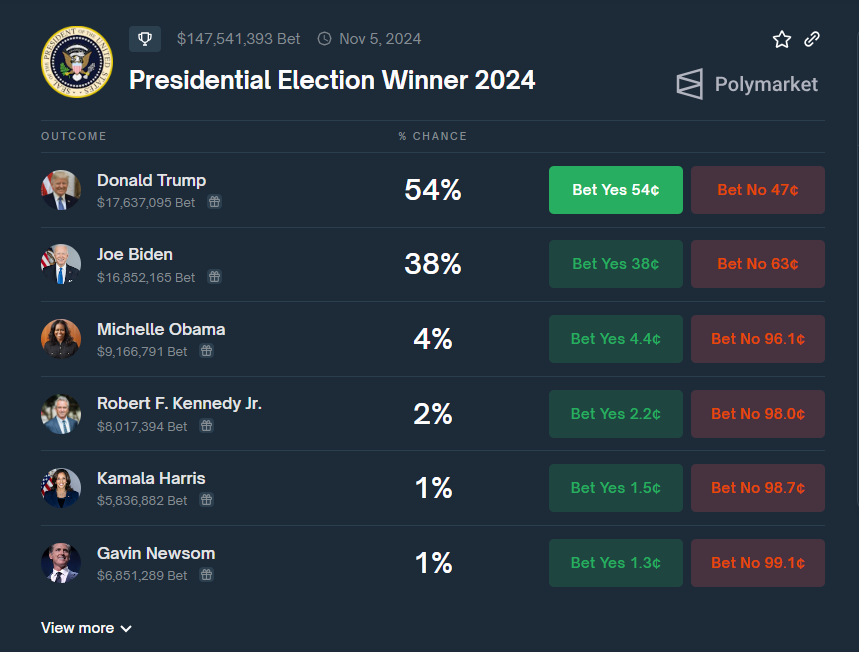Click the gift icon for Robert F. Kennedy Jr.

[x=206, y=426]
